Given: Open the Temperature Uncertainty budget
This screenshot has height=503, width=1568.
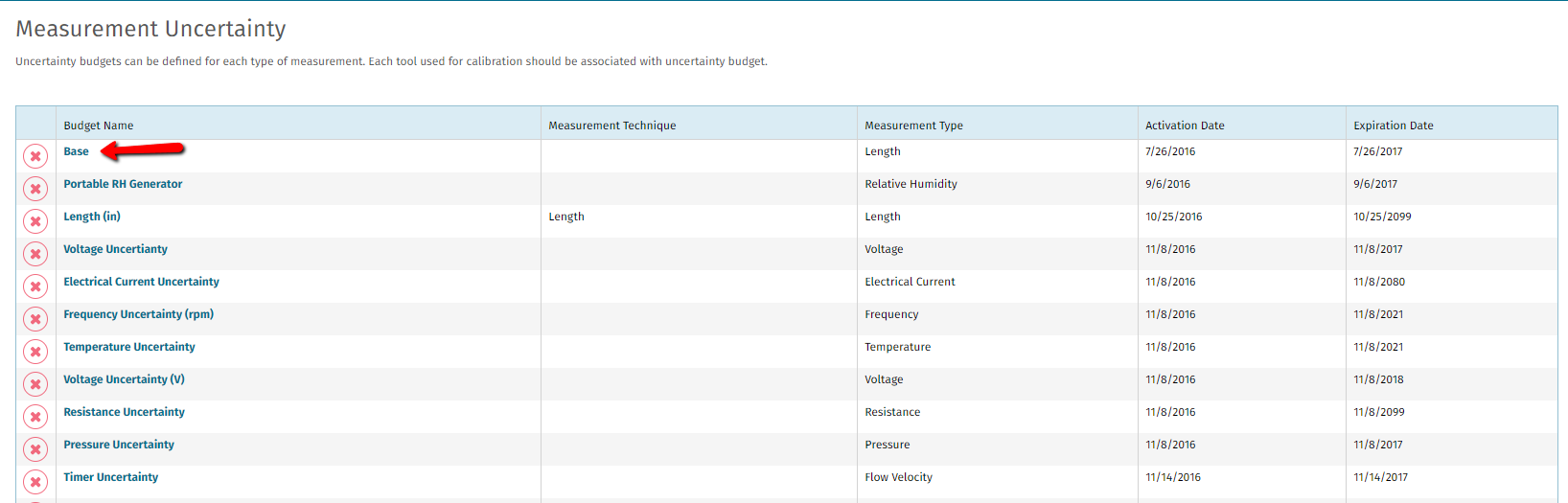Looking at the screenshot, I should coord(129,347).
